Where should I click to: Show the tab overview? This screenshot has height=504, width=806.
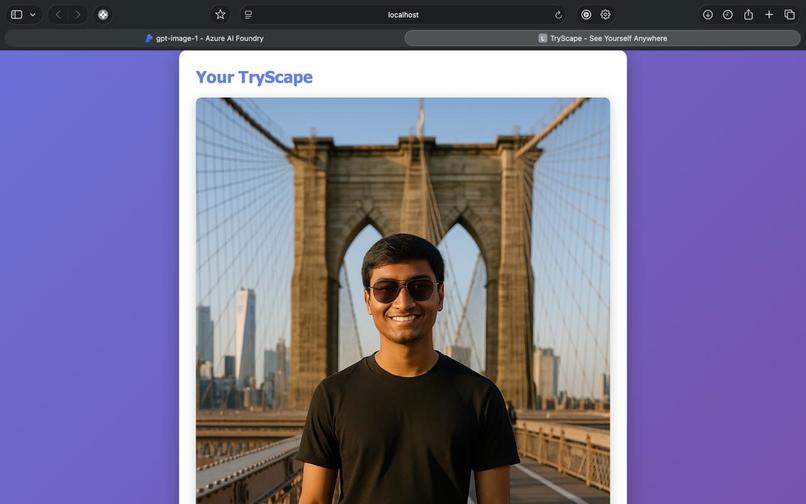pyautogui.click(x=790, y=14)
